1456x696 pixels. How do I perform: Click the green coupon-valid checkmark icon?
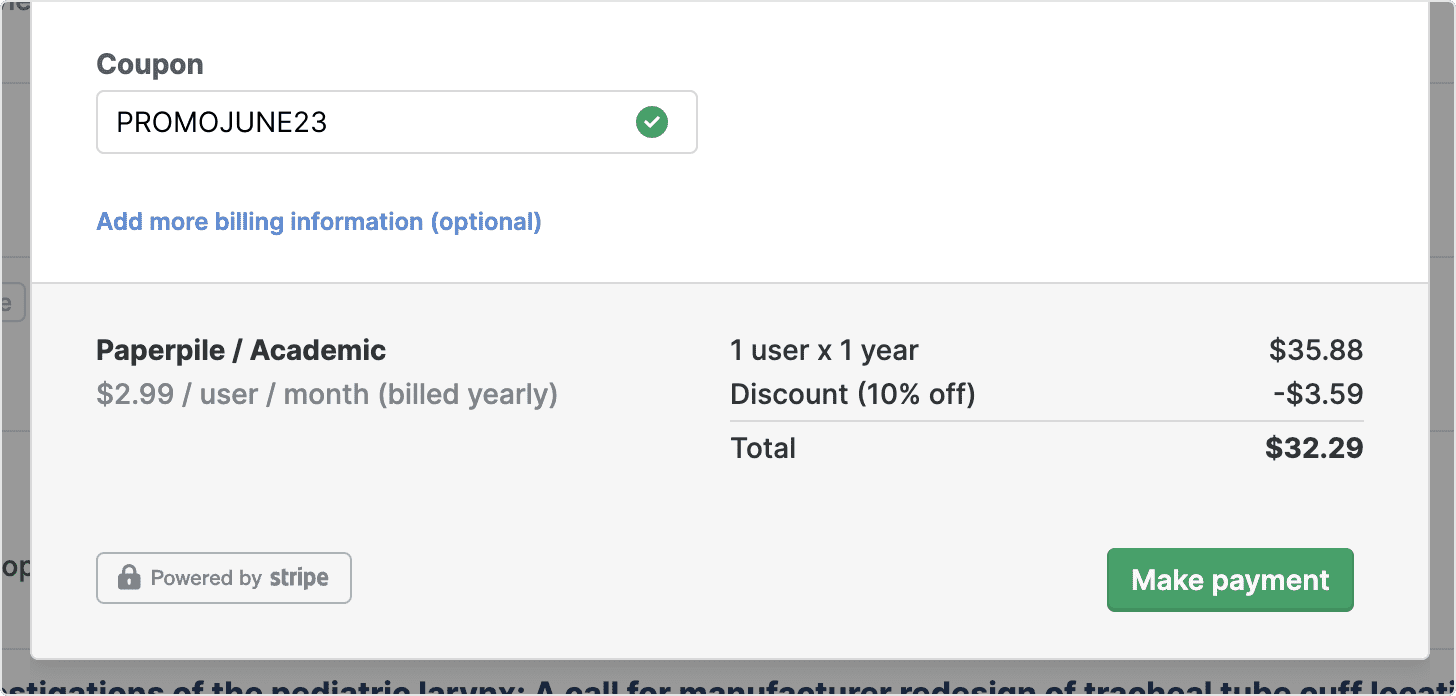[652, 123]
